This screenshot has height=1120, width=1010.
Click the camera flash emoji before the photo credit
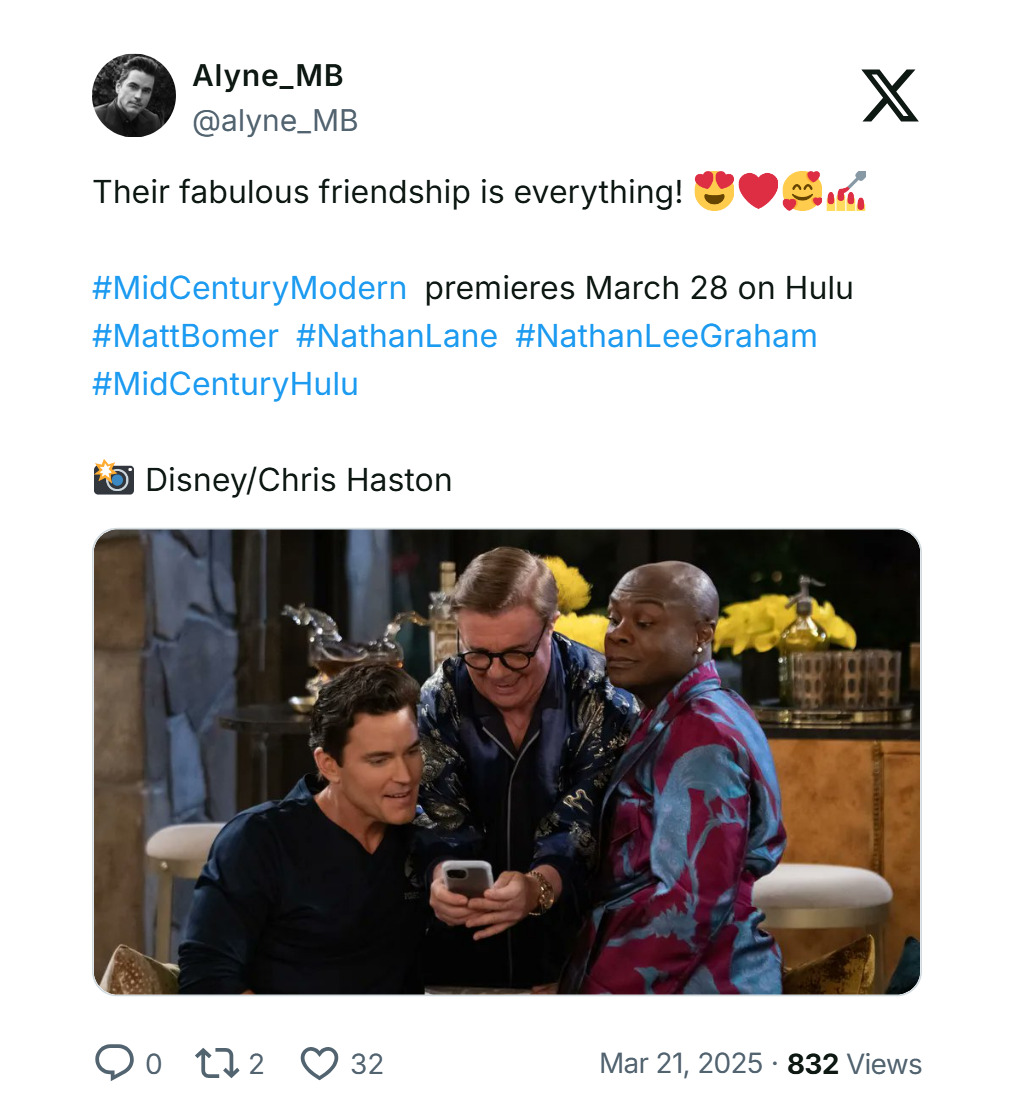(x=114, y=479)
